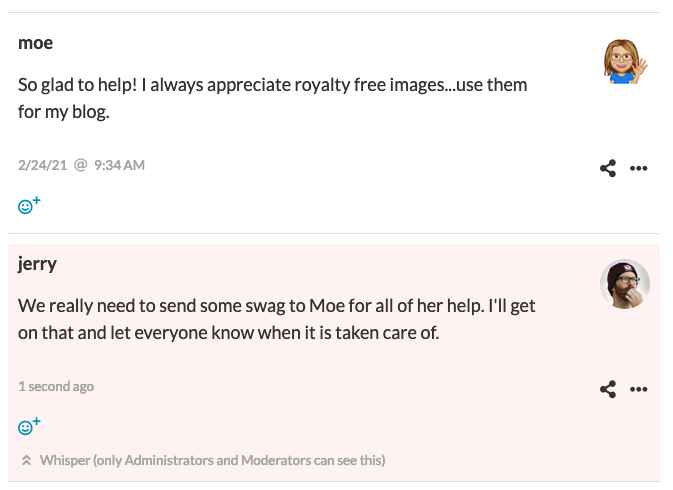Image resolution: width=673 pixels, height=490 pixels.
Task: Click the Whisper notice about Administrators and Moderators
Action: tap(212, 460)
